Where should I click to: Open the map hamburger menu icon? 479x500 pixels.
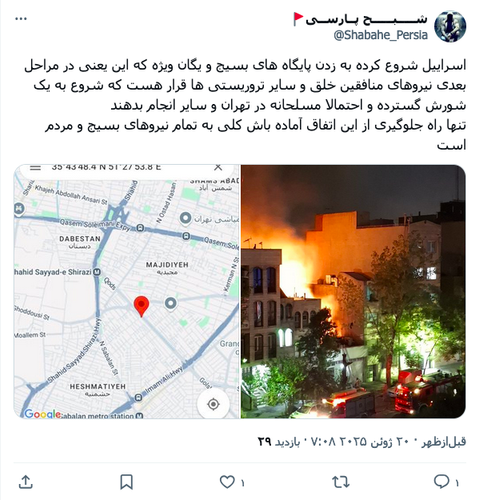coord(35,167)
